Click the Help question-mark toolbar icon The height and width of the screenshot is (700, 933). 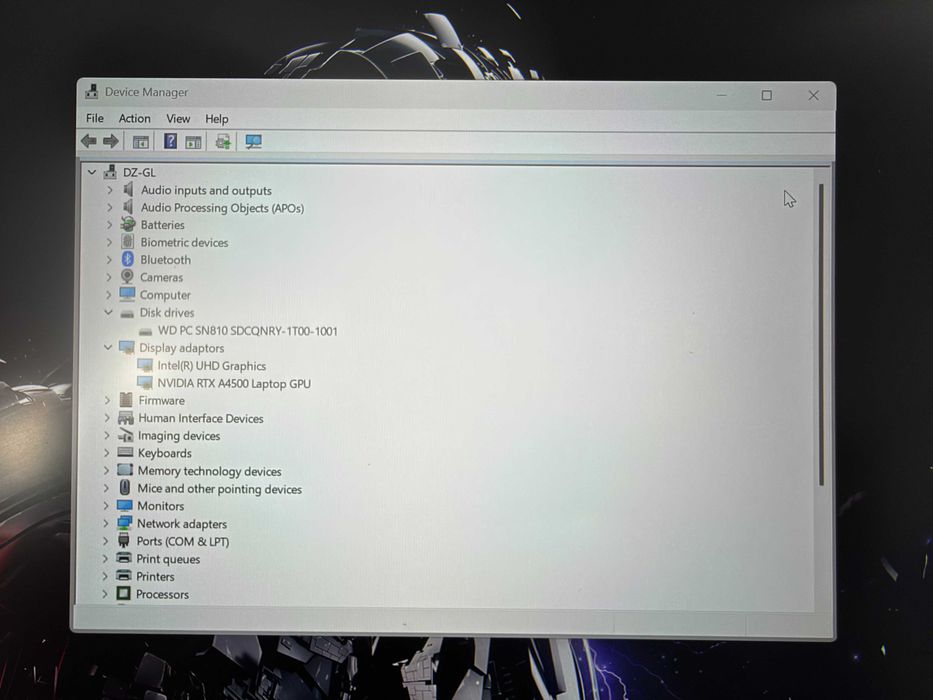pos(170,141)
